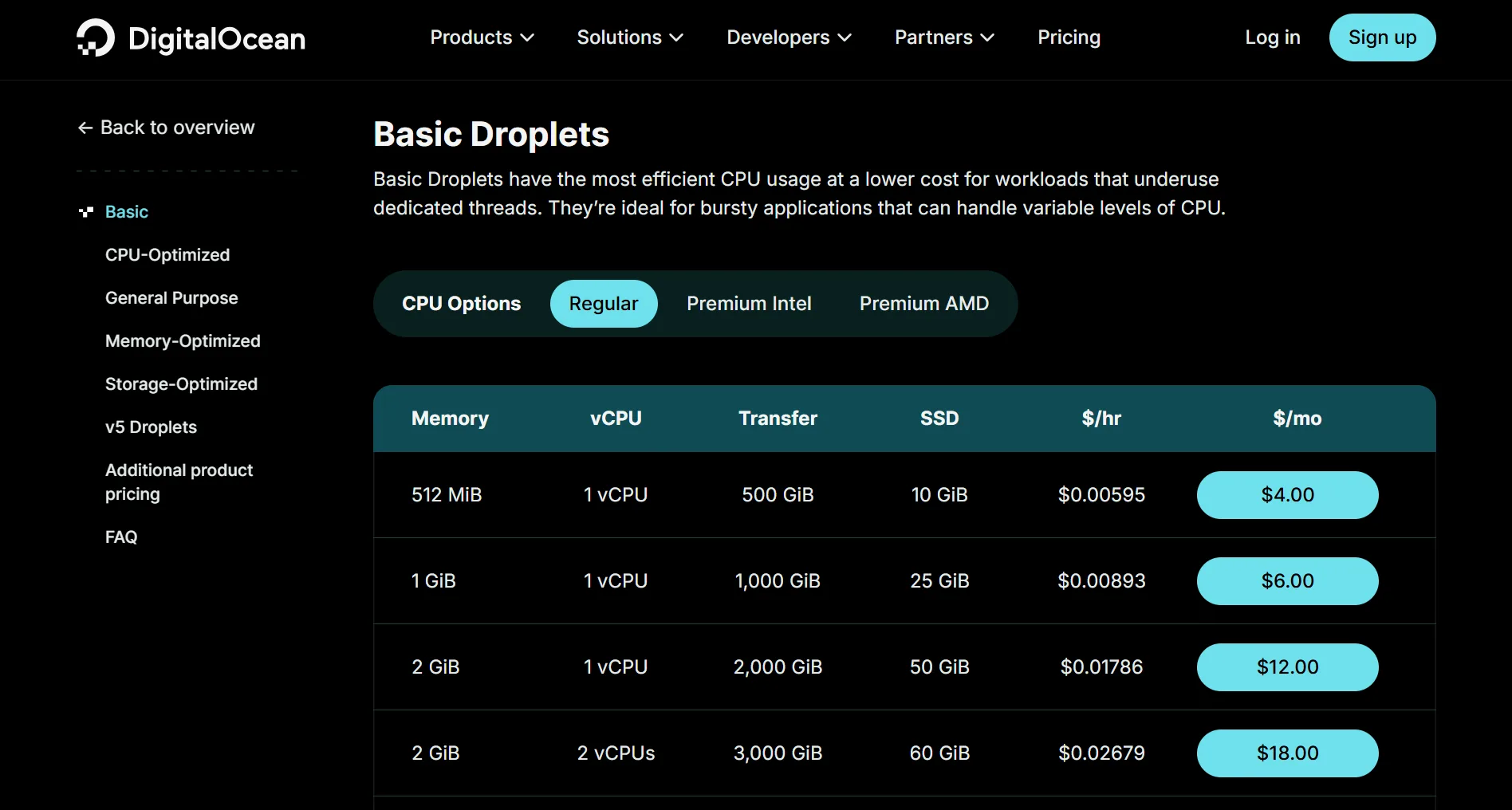The height and width of the screenshot is (810, 1512).
Task: Open the v5 Droplets section
Action: [x=151, y=427]
